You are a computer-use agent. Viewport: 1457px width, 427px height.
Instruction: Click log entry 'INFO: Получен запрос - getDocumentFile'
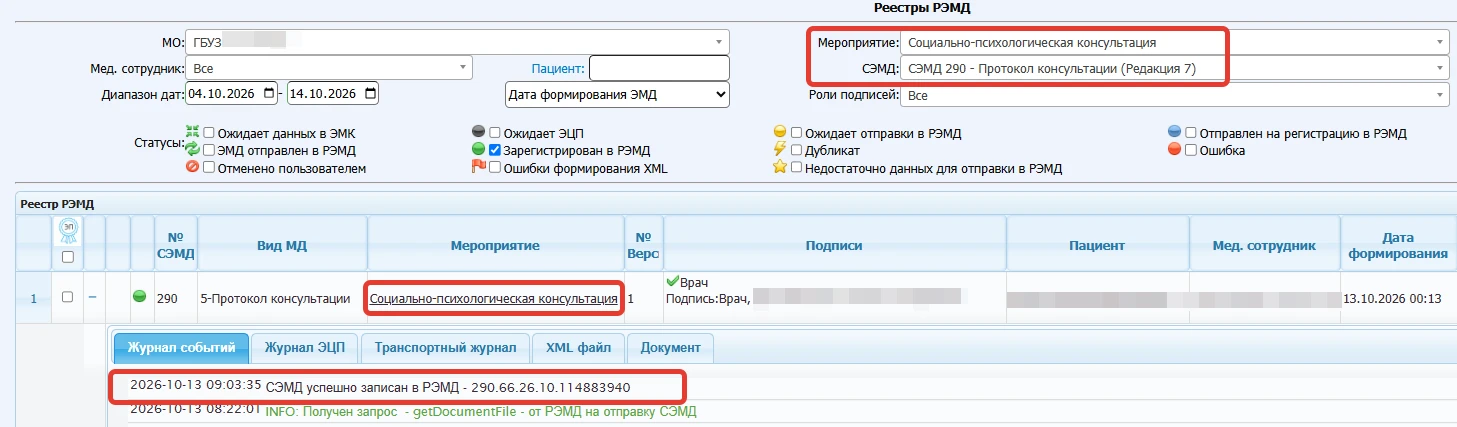pos(480,411)
